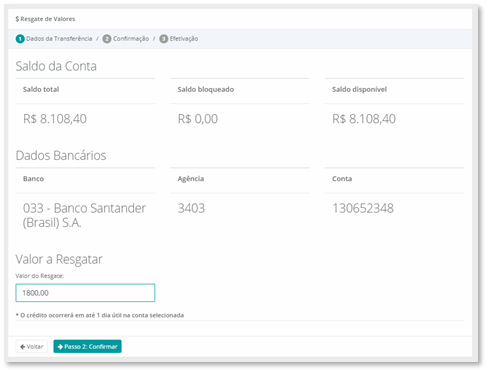Click the step 2 Confirmação circle icon
Screen dimensions: 488x372
(x=107, y=39)
